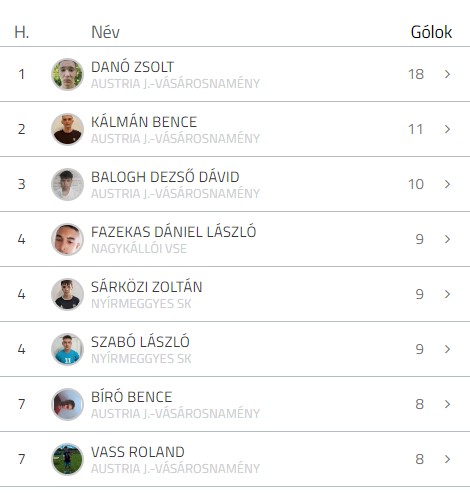Select the Bíró Bence name link
Image resolution: width=470 pixels, height=498 pixels.
click(131, 397)
